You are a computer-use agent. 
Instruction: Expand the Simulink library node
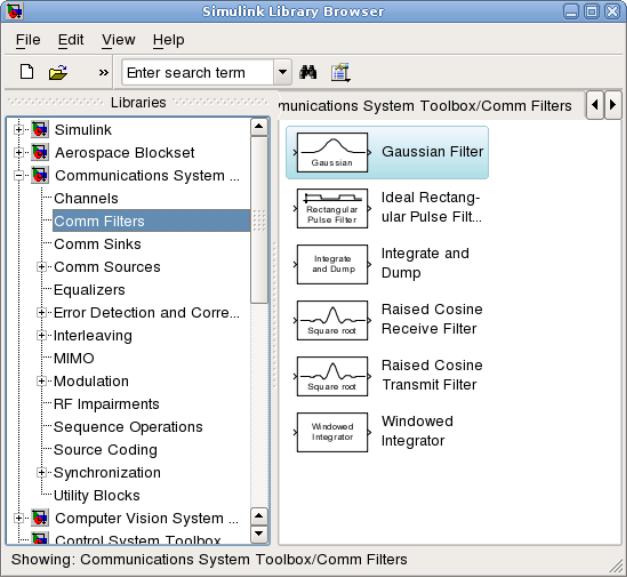[x=18, y=130]
